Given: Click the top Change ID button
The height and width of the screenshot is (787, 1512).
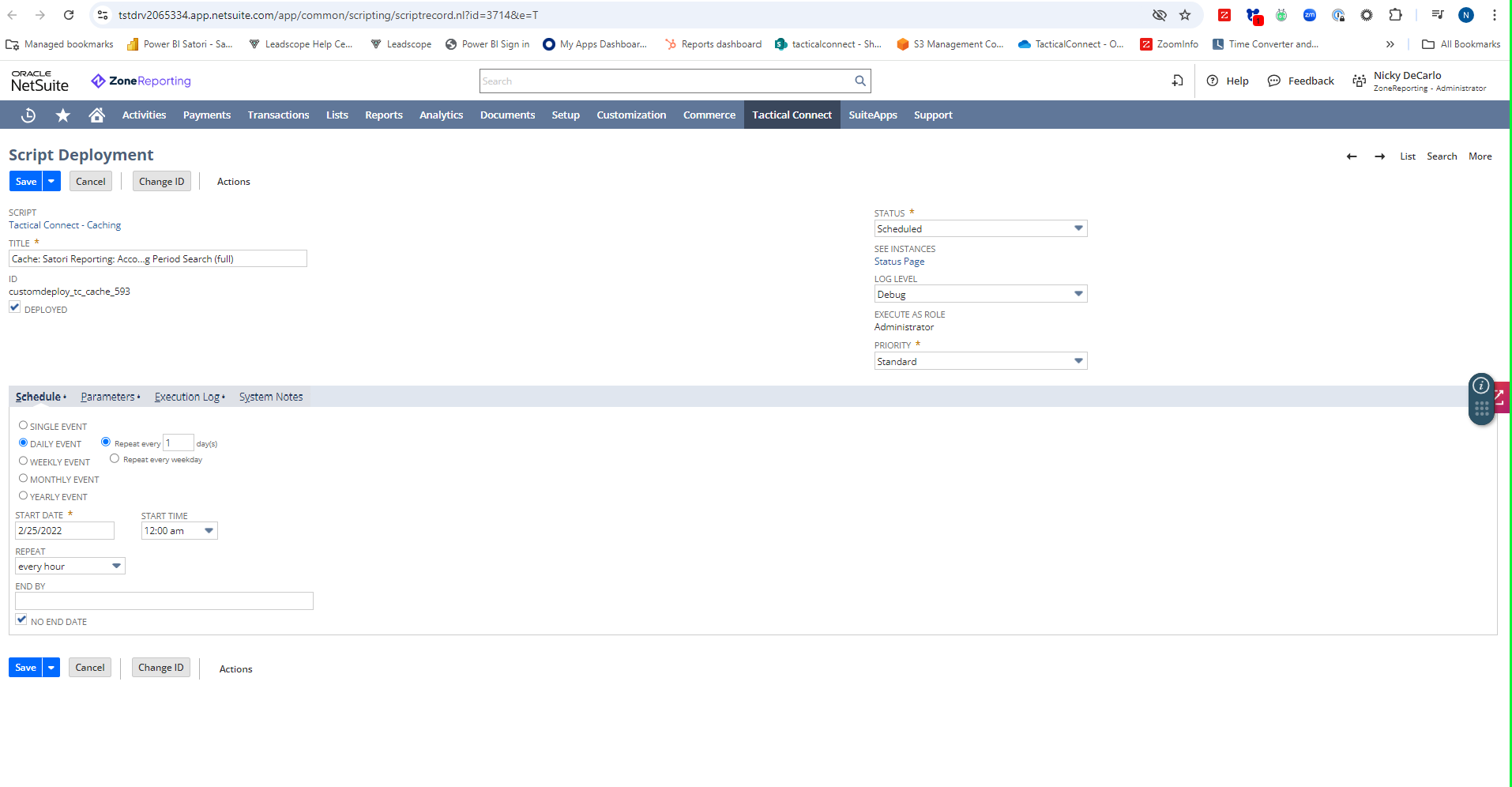Looking at the screenshot, I should pos(161,182).
